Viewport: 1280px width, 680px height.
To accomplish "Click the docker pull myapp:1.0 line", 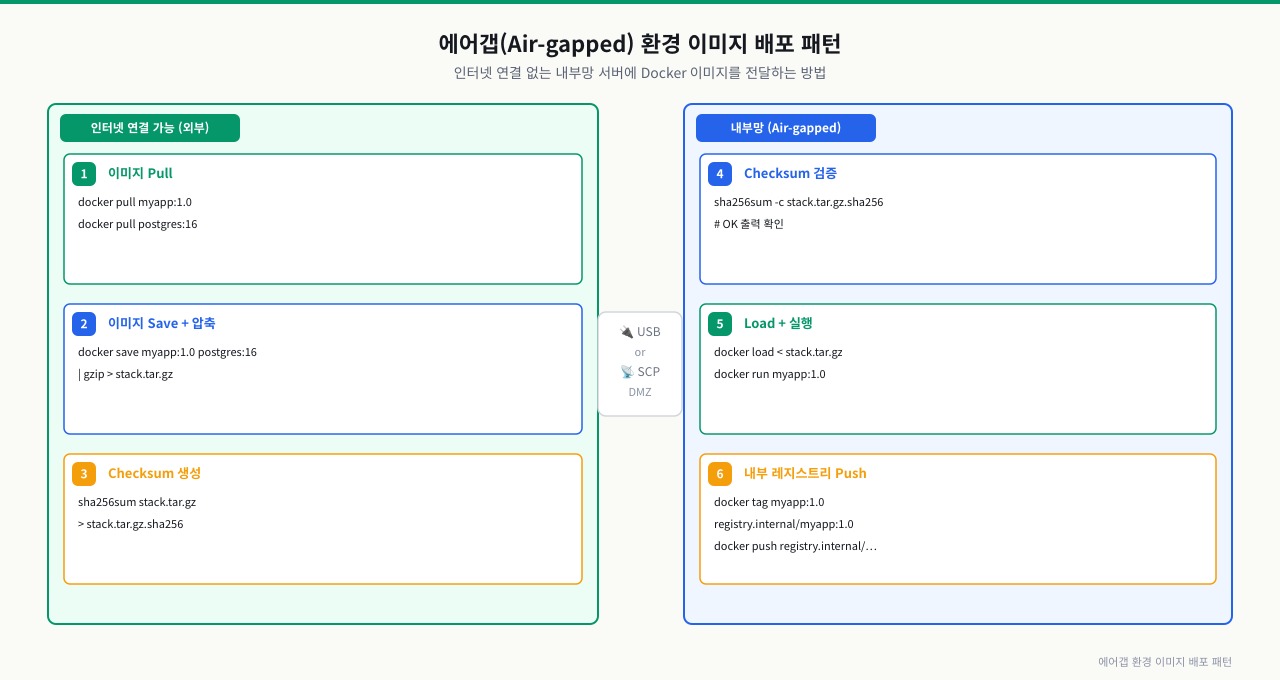I will 135,202.
